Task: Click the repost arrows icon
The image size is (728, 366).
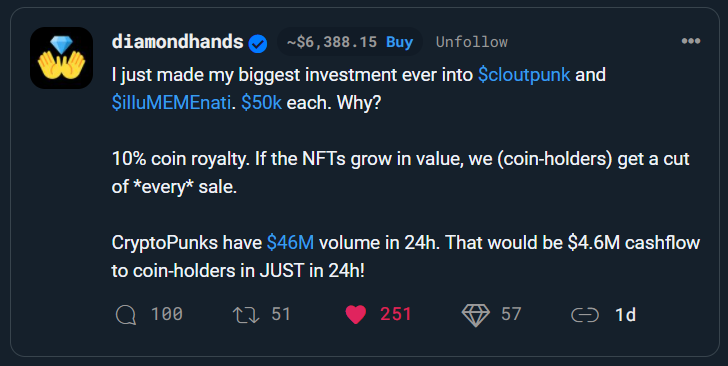Action: (246, 315)
